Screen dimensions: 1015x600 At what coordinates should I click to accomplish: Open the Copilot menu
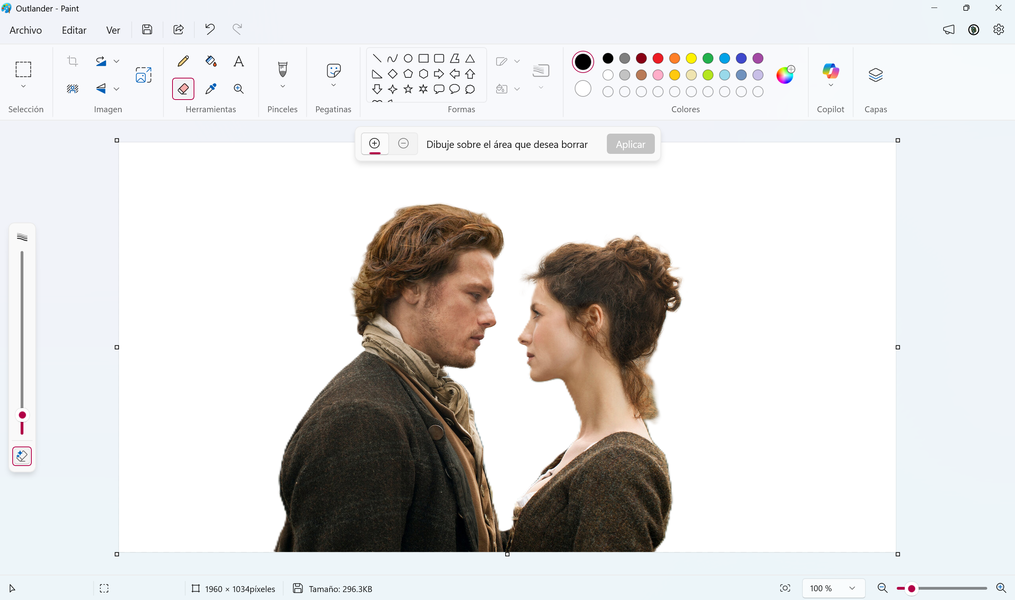click(x=831, y=74)
